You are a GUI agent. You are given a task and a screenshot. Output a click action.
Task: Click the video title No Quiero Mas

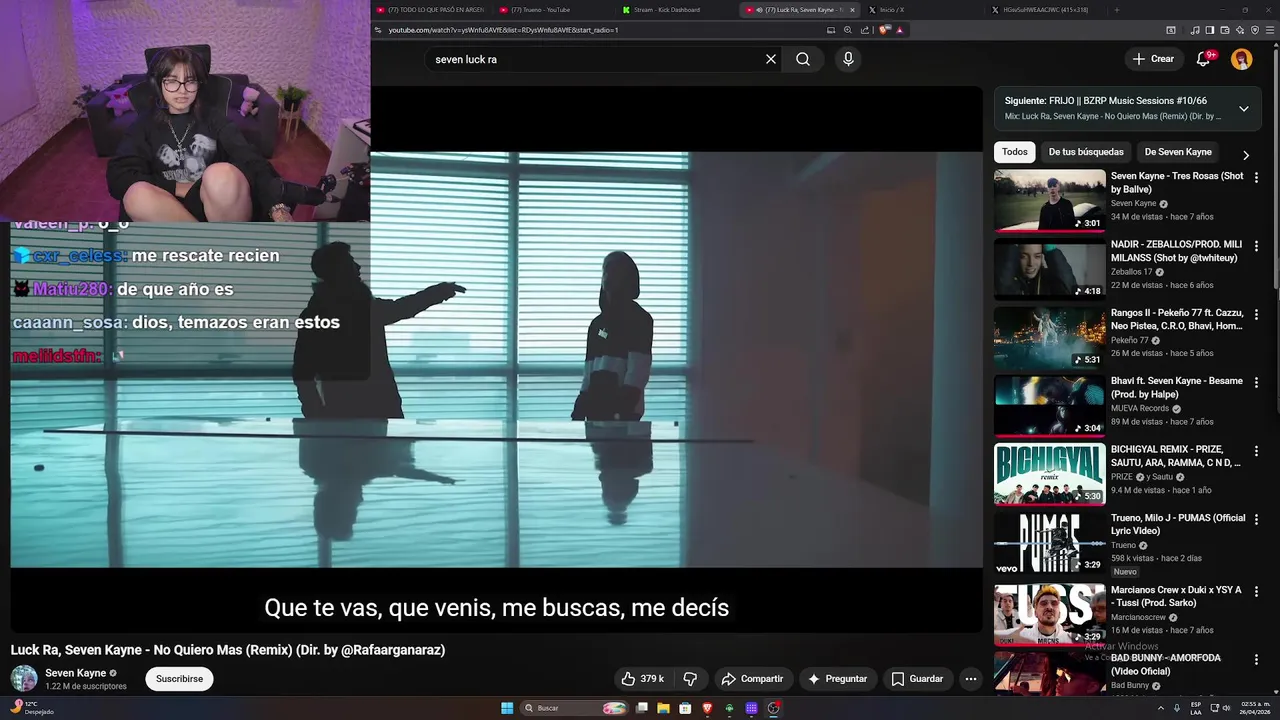228,650
